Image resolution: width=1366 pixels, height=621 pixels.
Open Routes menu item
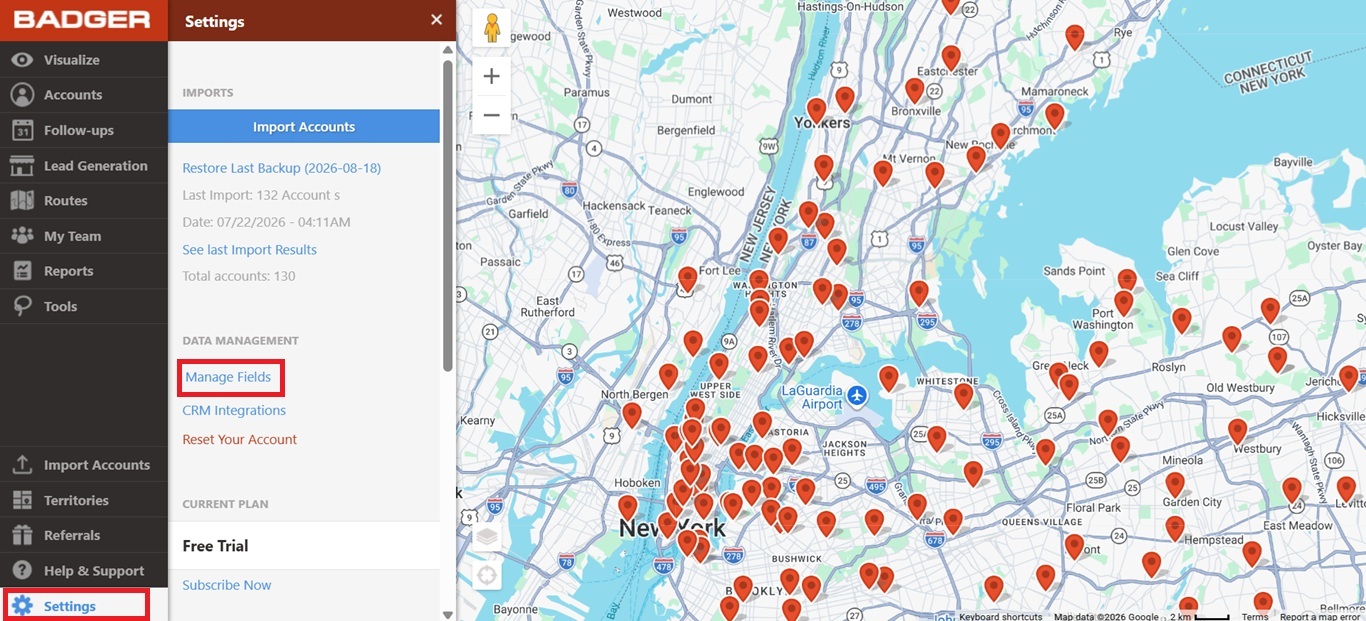pyautogui.click(x=84, y=200)
